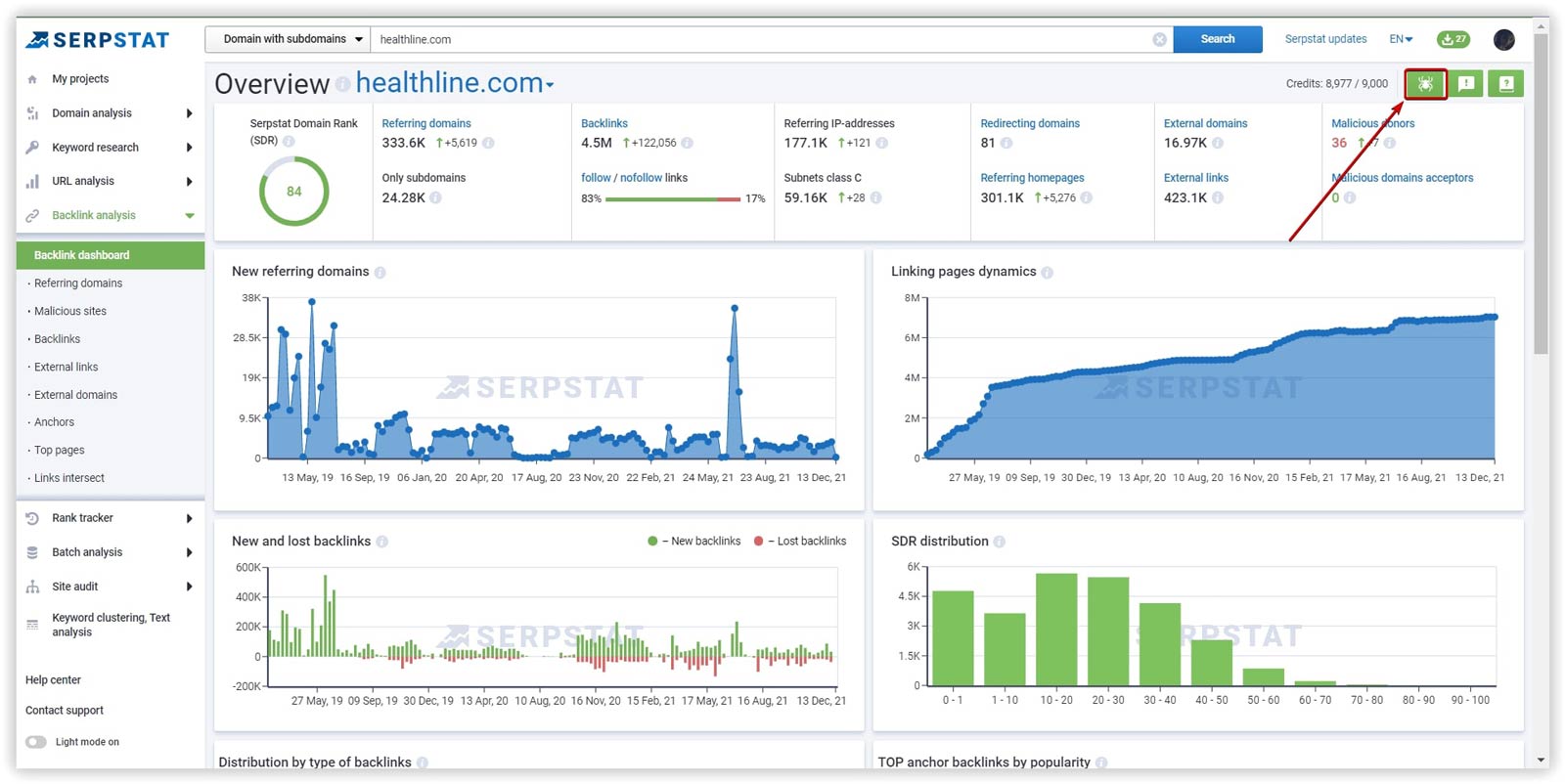
Task: Show info tooltip for Linking pages dynamics
Action: [x=1047, y=273]
